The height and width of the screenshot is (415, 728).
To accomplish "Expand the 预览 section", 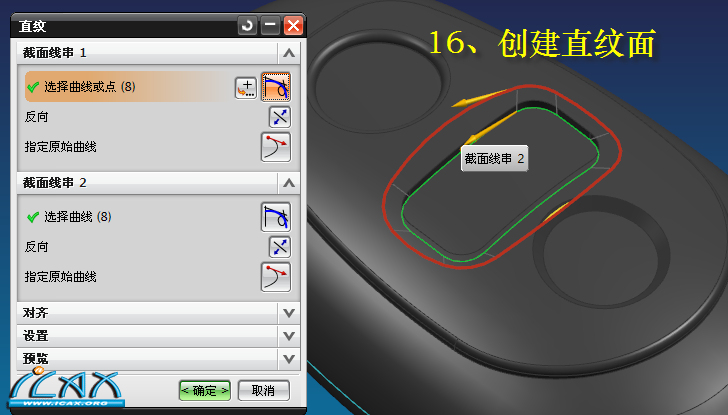I will click(289, 359).
